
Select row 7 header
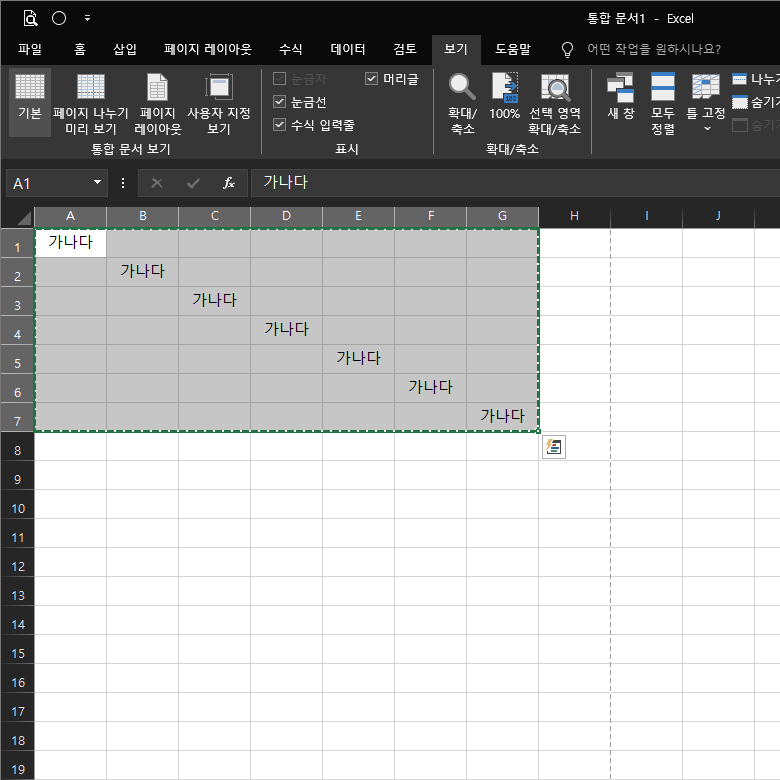click(17, 417)
